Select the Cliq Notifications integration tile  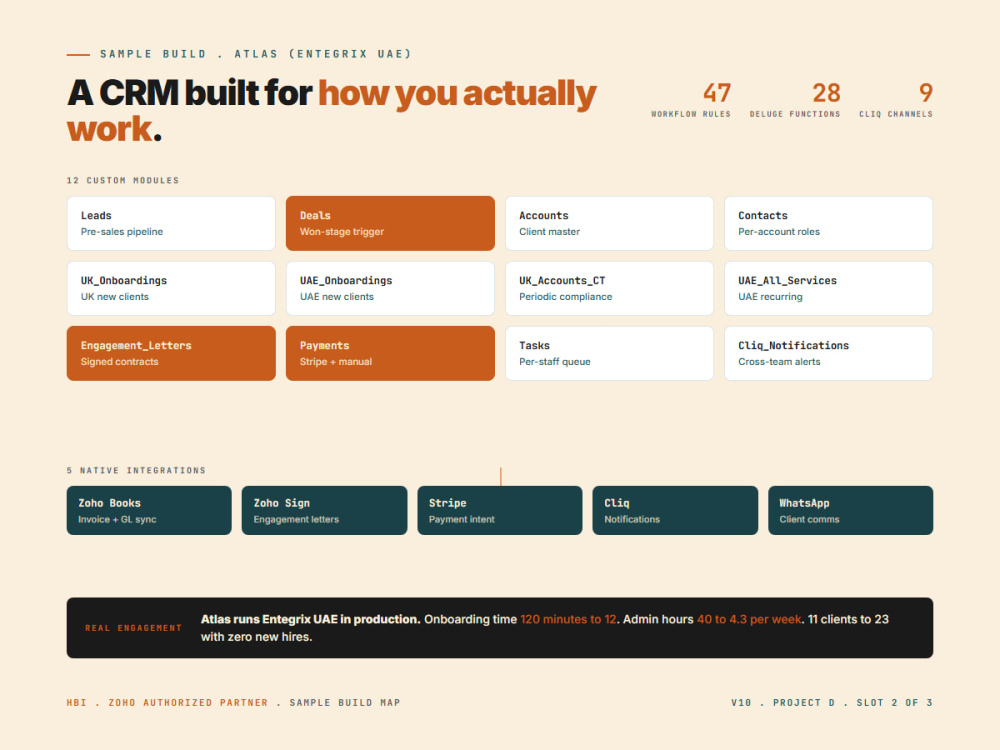point(675,510)
